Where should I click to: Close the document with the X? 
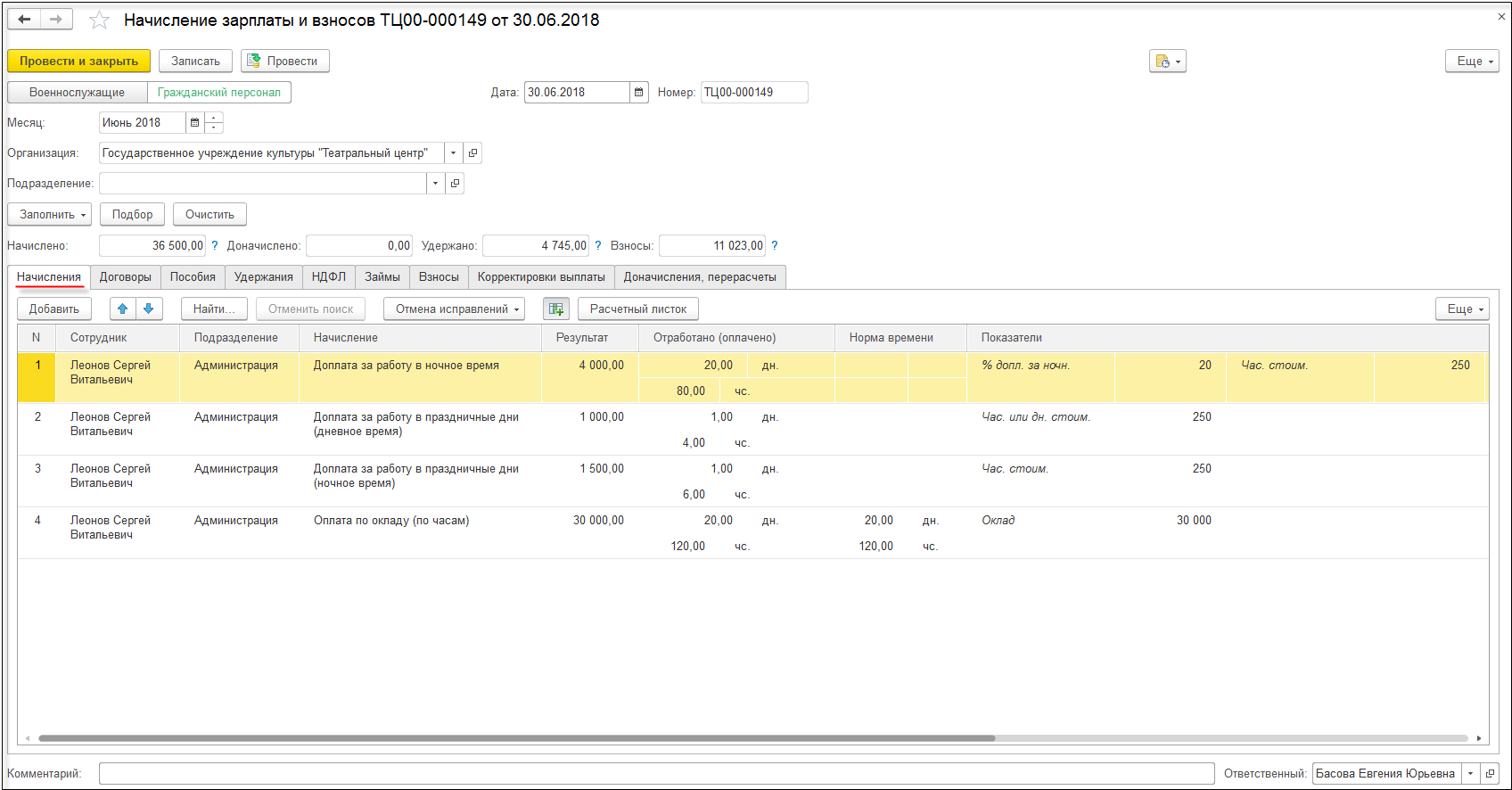1501,16
